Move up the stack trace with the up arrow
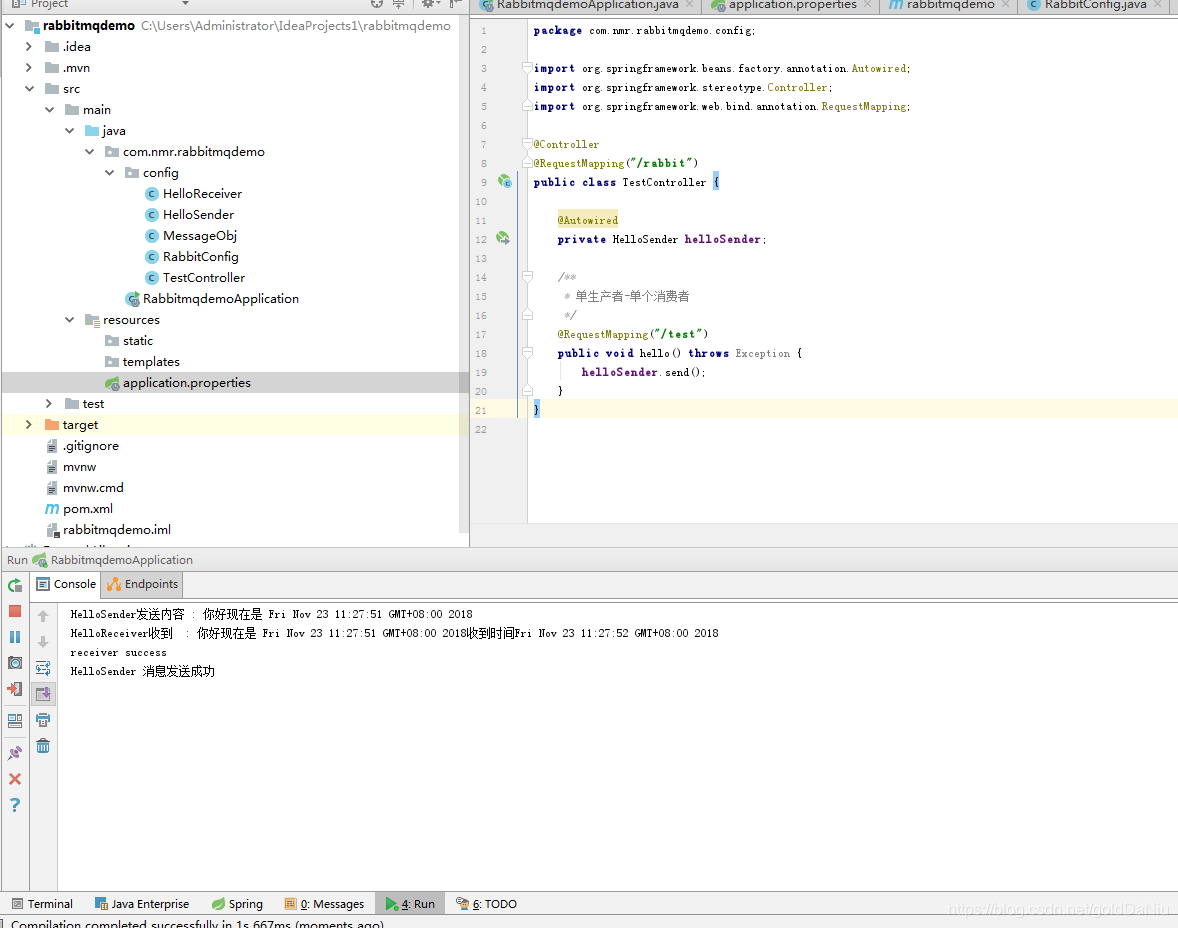1178x928 pixels. (x=43, y=616)
